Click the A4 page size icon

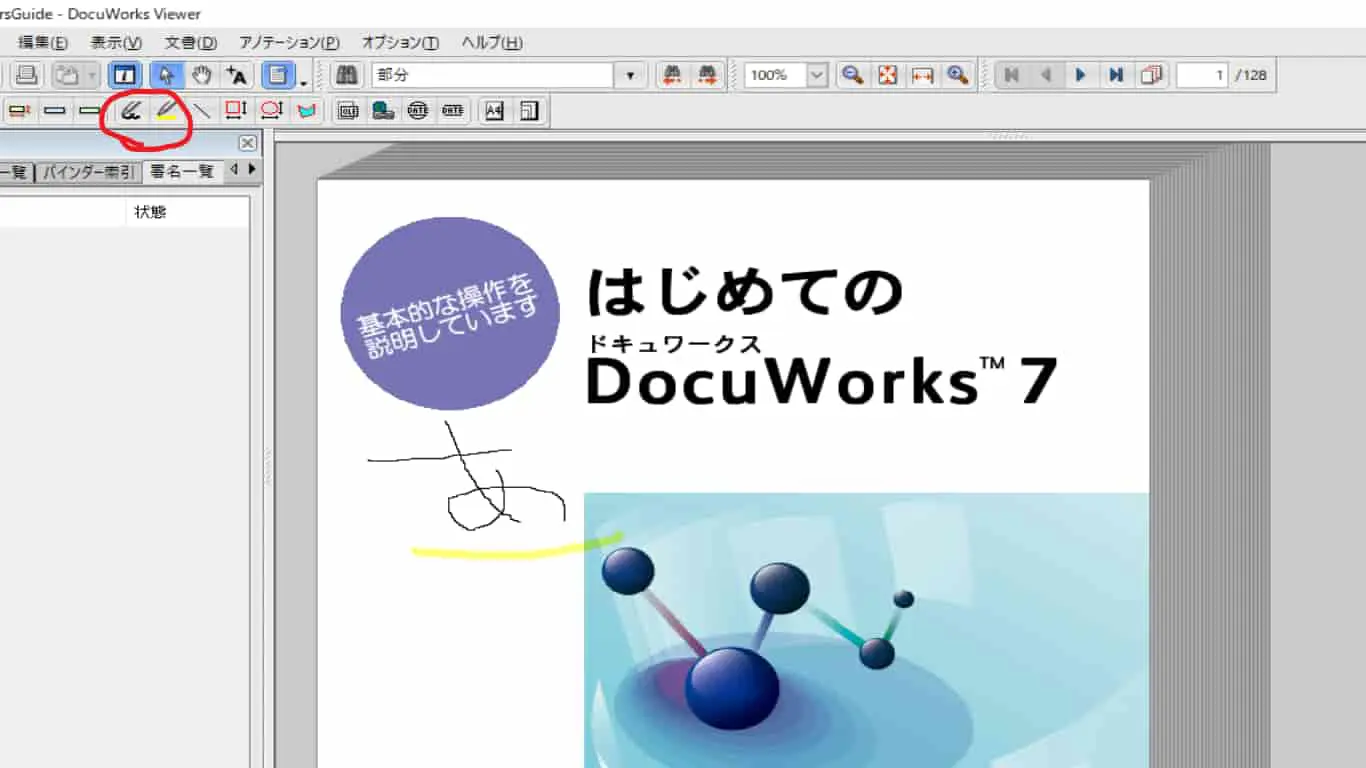(494, 110)
